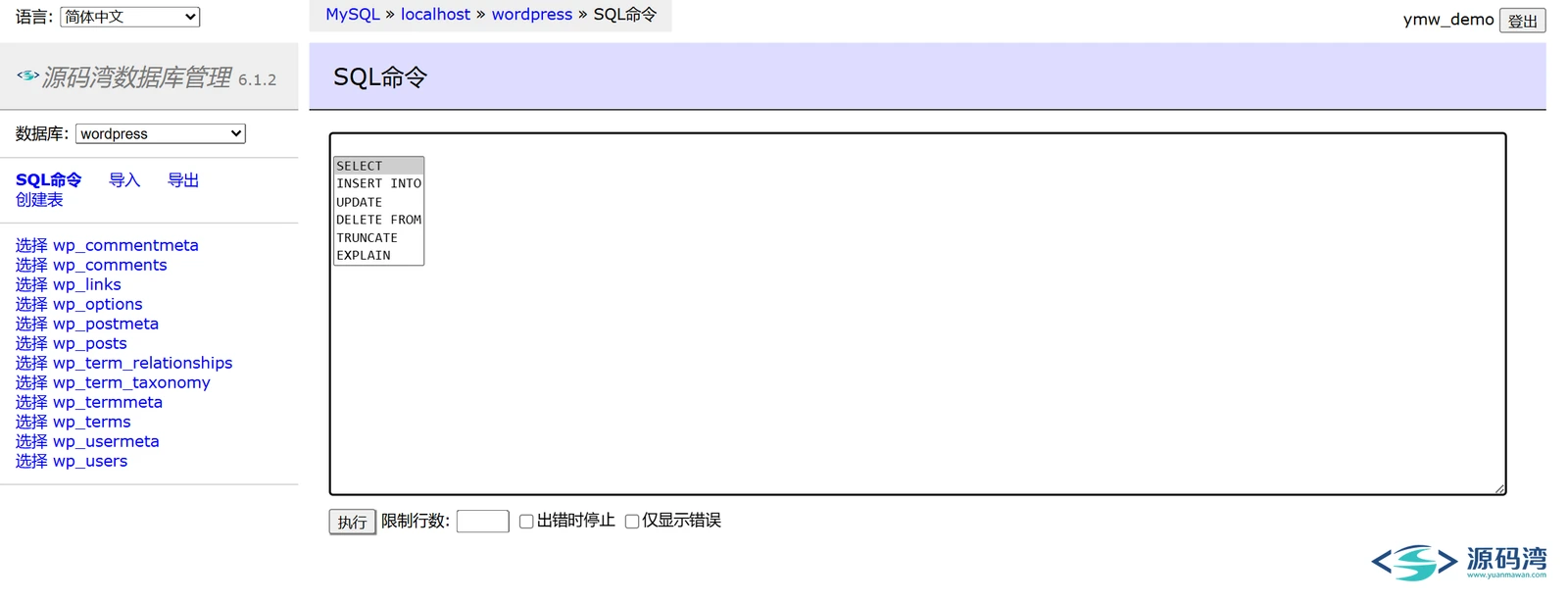The image size is (1568, 601).
Task: Open the 创建表 menu link
Action: tap(39, 199)
